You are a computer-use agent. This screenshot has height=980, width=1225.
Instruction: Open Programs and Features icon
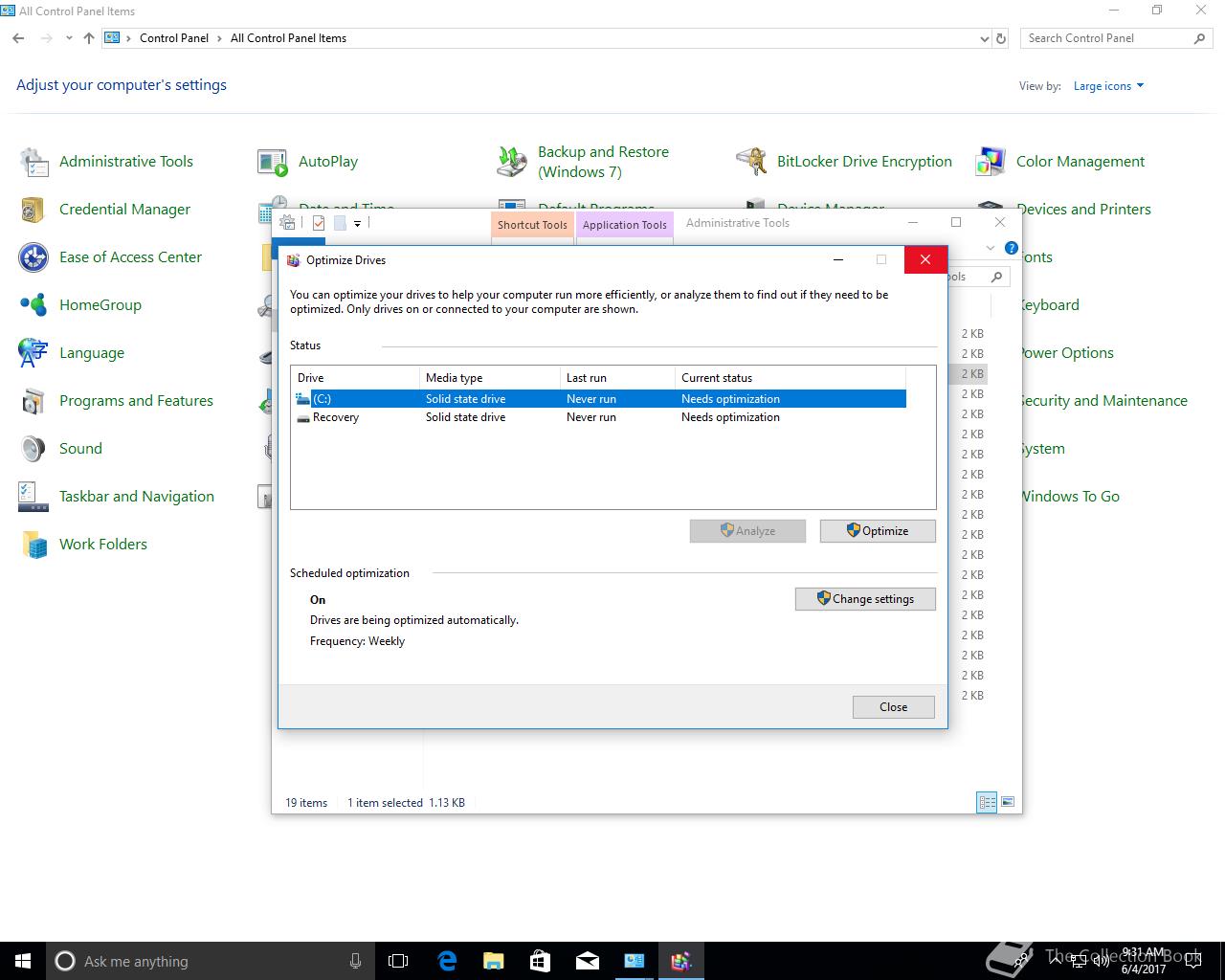click(x=34, y=401)
